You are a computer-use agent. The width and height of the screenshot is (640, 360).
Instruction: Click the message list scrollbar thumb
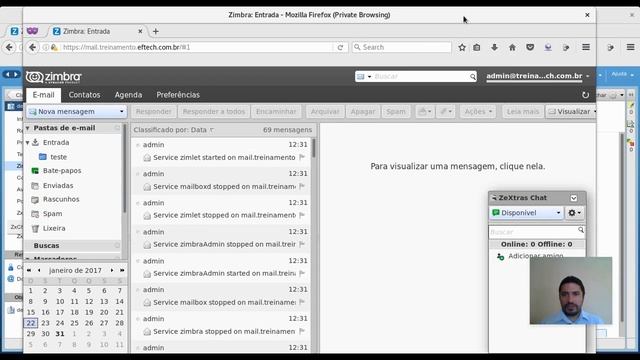[313, 148]
